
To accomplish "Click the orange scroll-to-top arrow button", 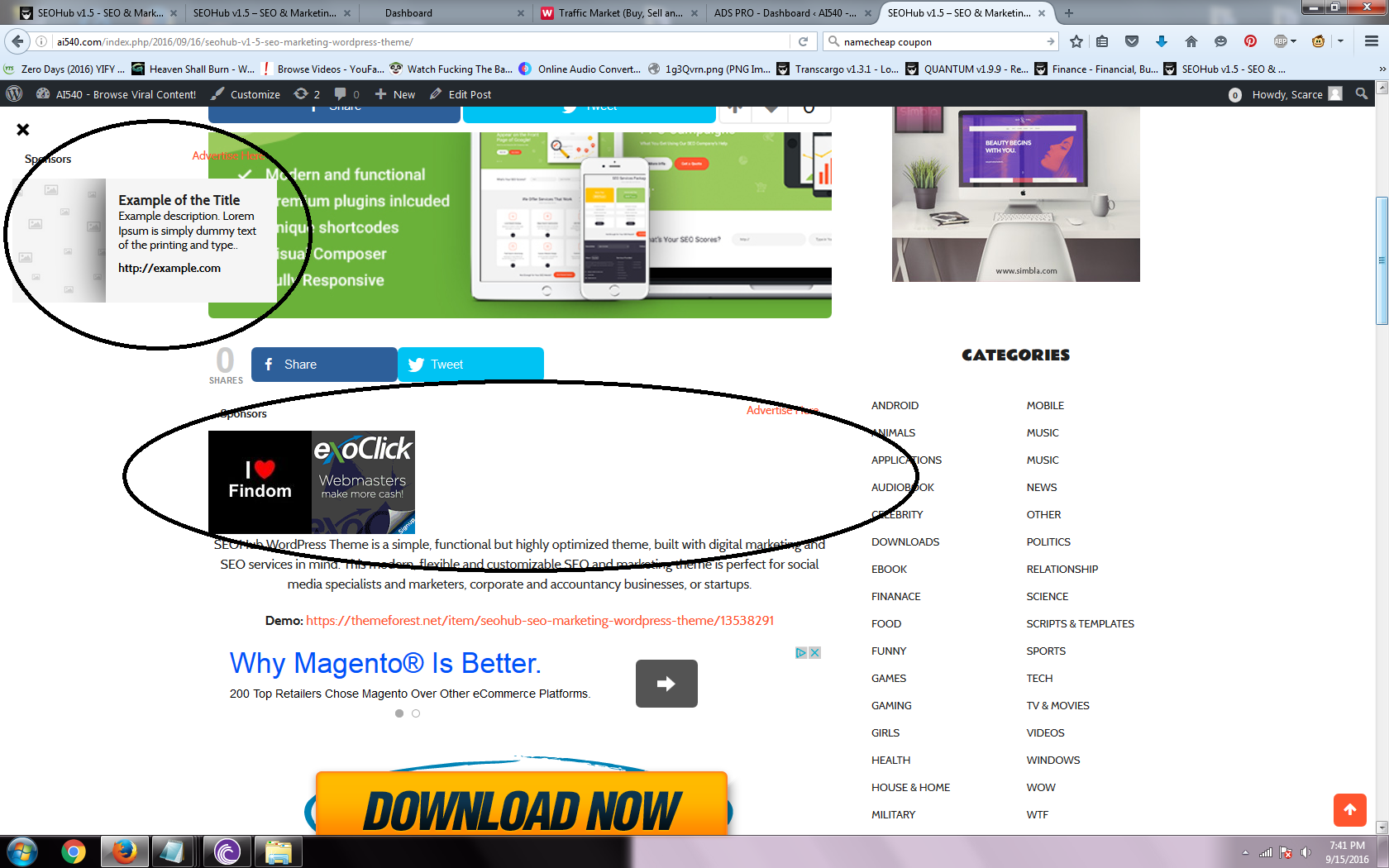I will point(1350,810).
